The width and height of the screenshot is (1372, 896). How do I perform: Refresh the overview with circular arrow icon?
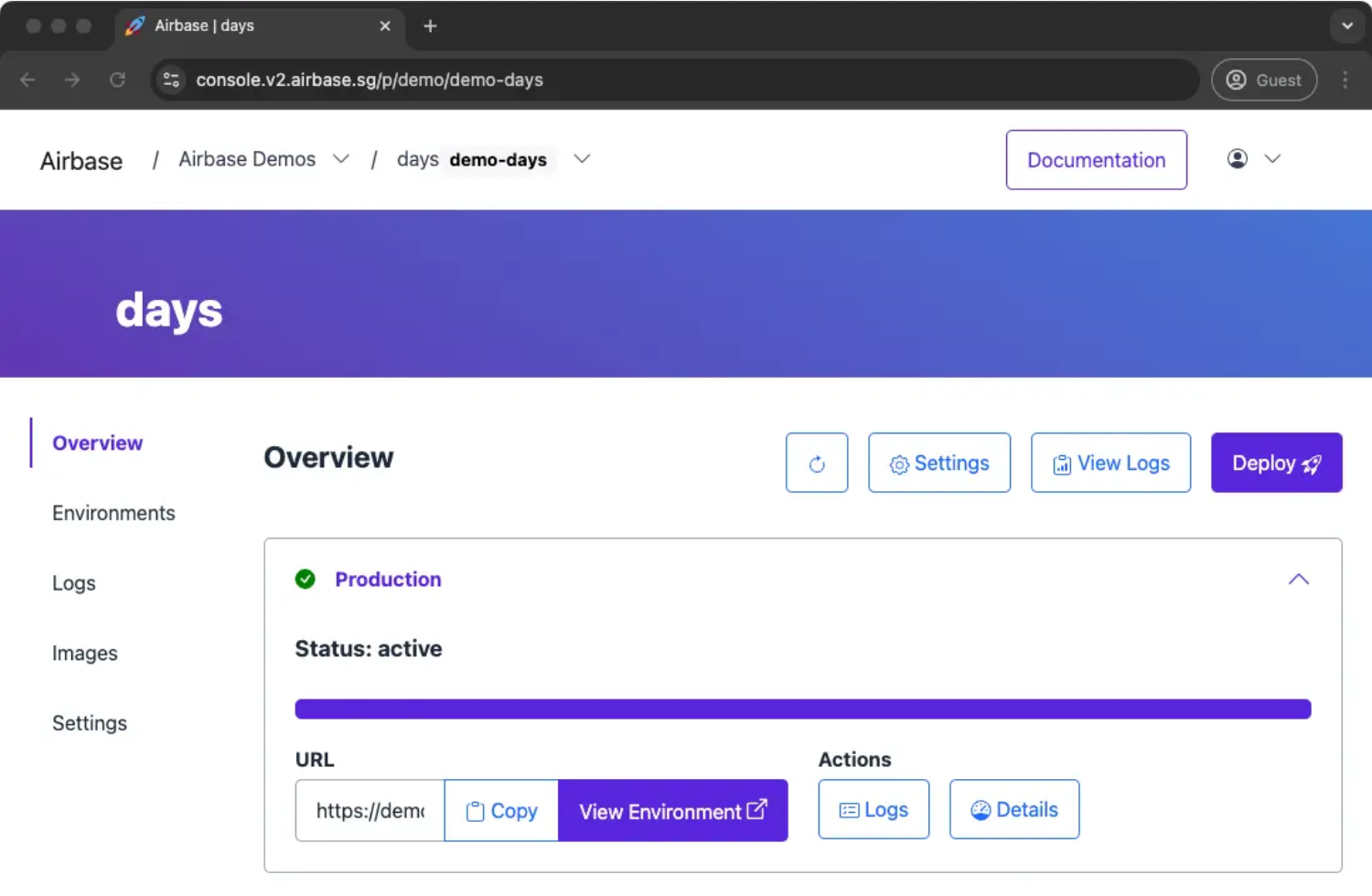click(x=817, y=463)
